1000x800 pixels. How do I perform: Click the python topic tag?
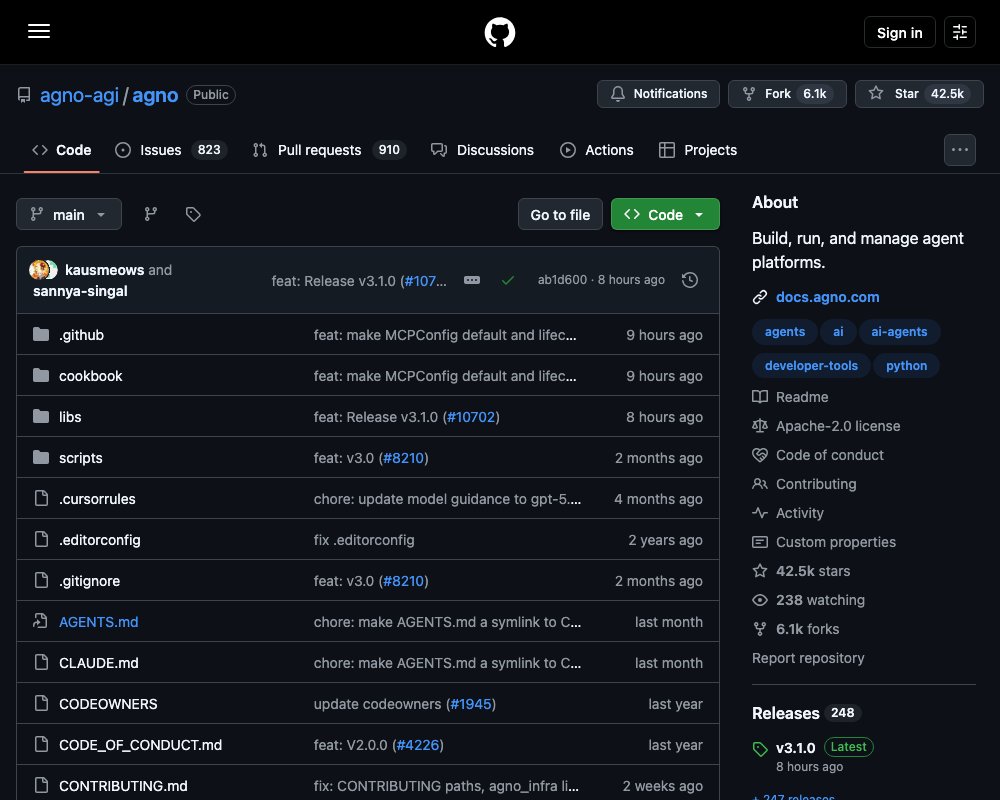906,366
